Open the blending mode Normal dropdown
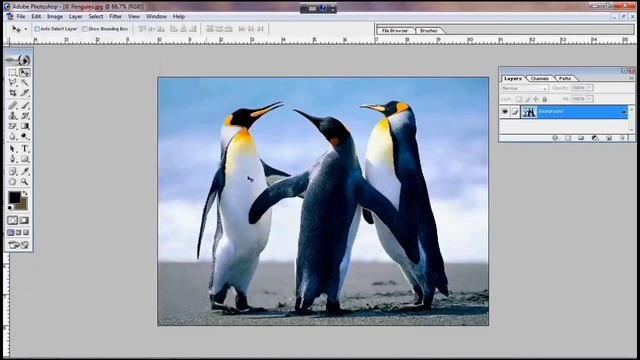This screenshot has height=360, width=640. 524,88
